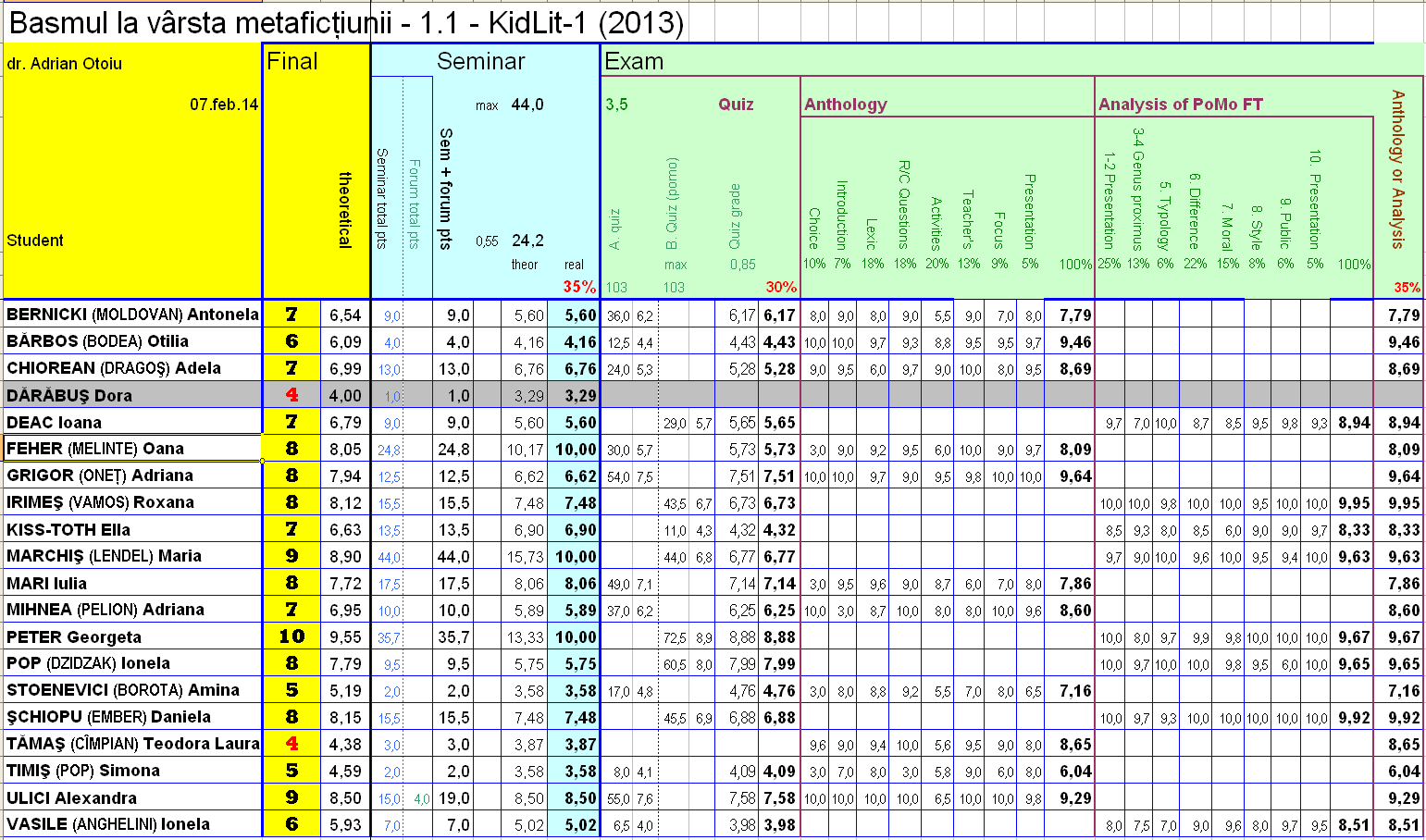Screen dimensions: 1426x840
Task: Select the '1-2 Presentation' column header
Action: point(1109,200)
